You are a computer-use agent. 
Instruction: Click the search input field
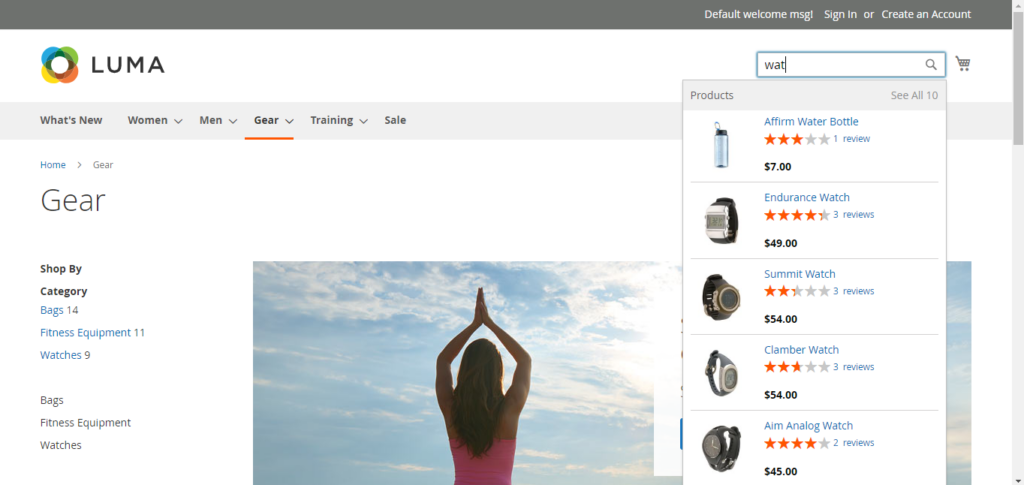[840, 65]
